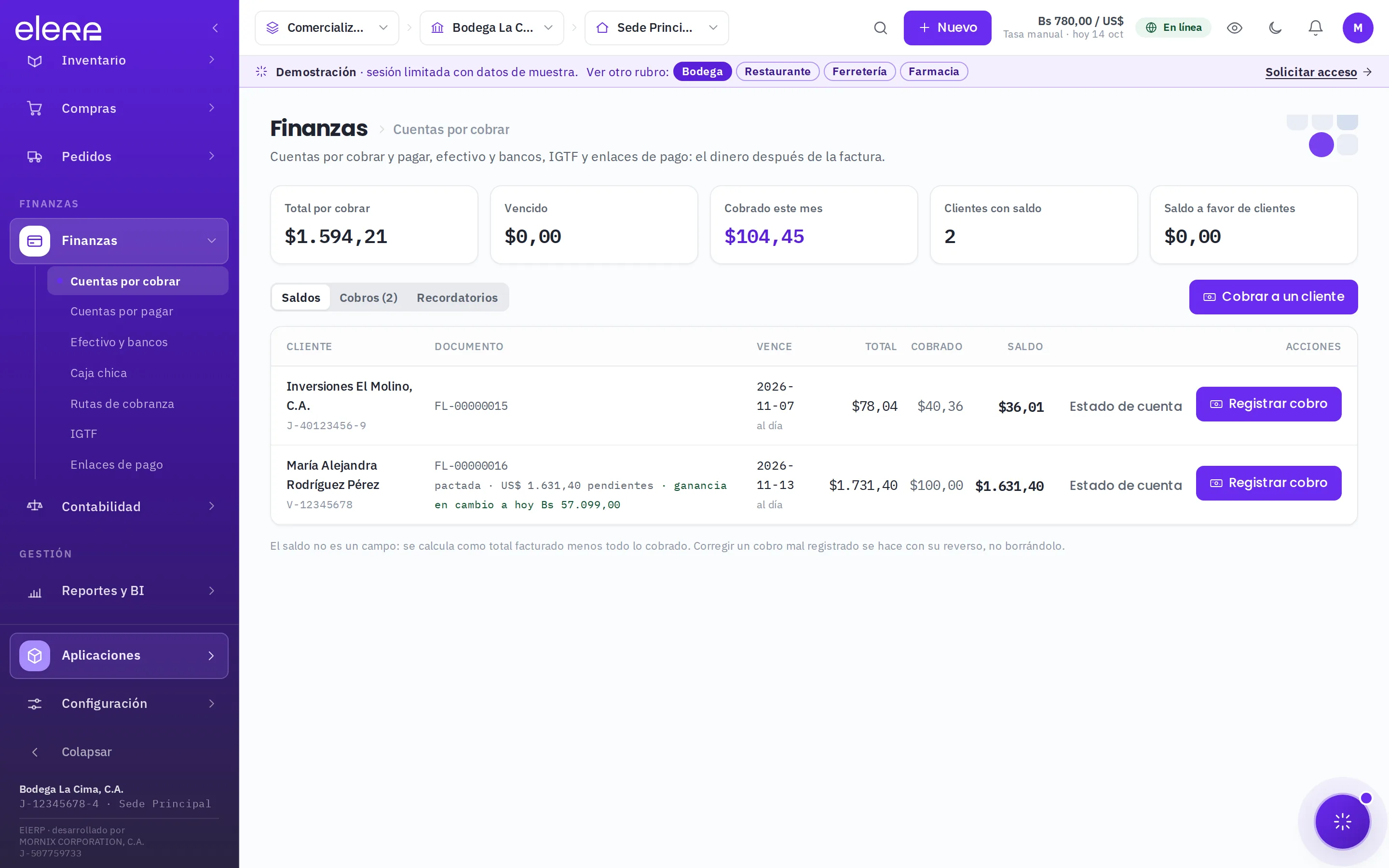The height and width of the screenshot is (868, 1389).
Task: Collapse the Finanzas menu chevron
Action: tap(212, 241)
